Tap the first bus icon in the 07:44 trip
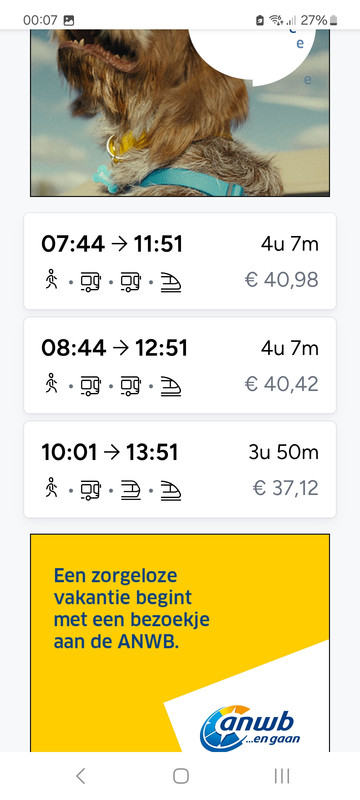The height and width of the screenshot is (800, 360). coord(91,281)
